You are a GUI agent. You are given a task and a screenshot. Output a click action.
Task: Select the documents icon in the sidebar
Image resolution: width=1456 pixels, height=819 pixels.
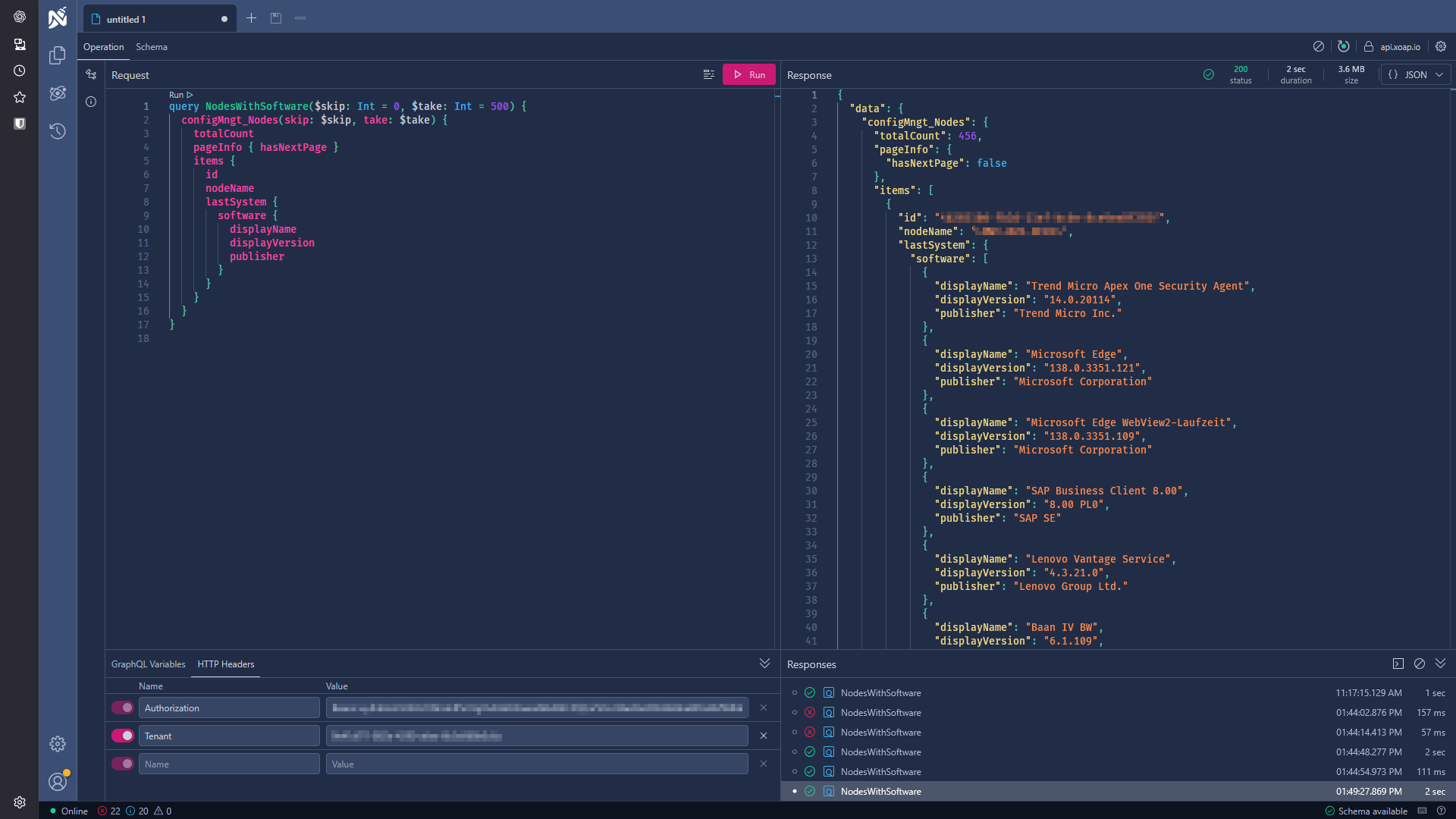[x=58, y=55]
